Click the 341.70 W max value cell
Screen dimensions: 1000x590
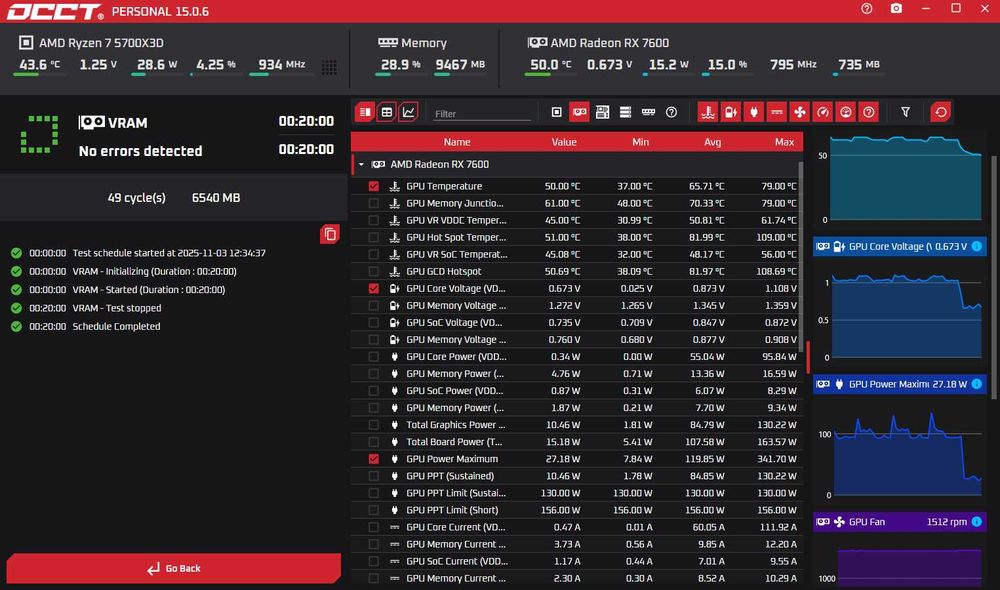click(776, 459)
